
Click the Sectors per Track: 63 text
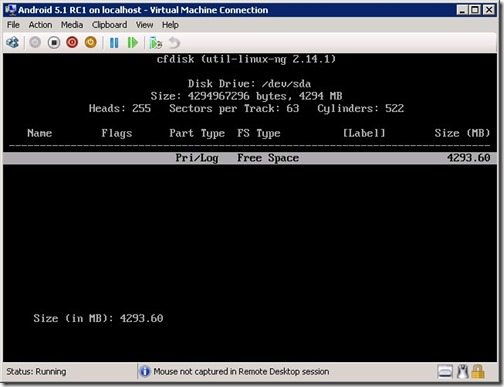(234, 109)
